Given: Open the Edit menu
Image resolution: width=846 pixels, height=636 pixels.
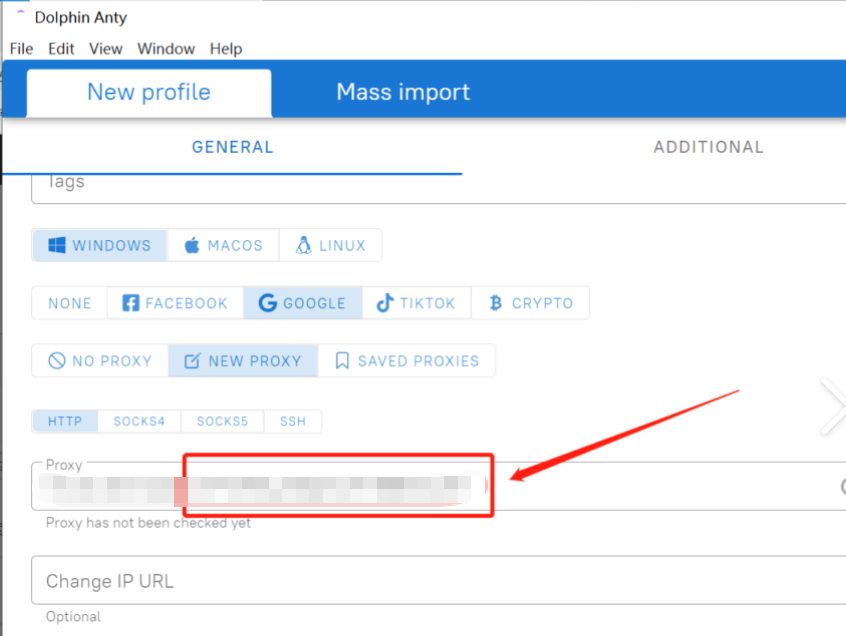Looking at the screenshot, I should tap(61, 49).
